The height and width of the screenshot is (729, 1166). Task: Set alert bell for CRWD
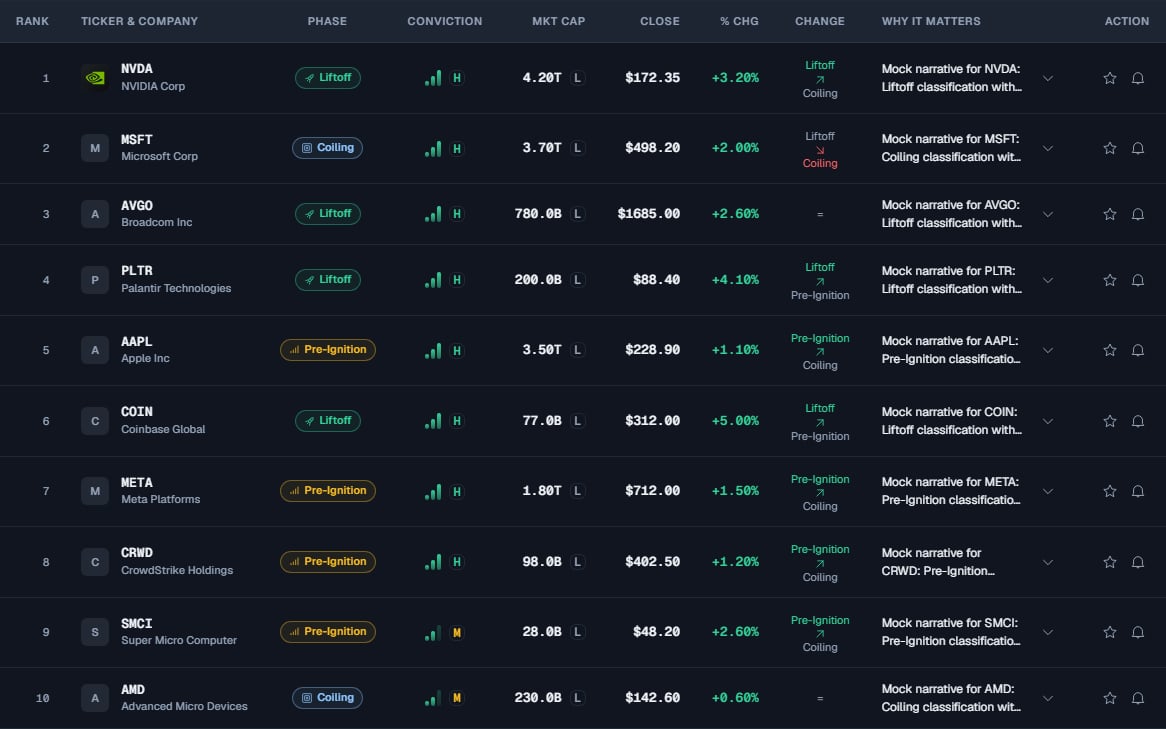pos(1138,562)
